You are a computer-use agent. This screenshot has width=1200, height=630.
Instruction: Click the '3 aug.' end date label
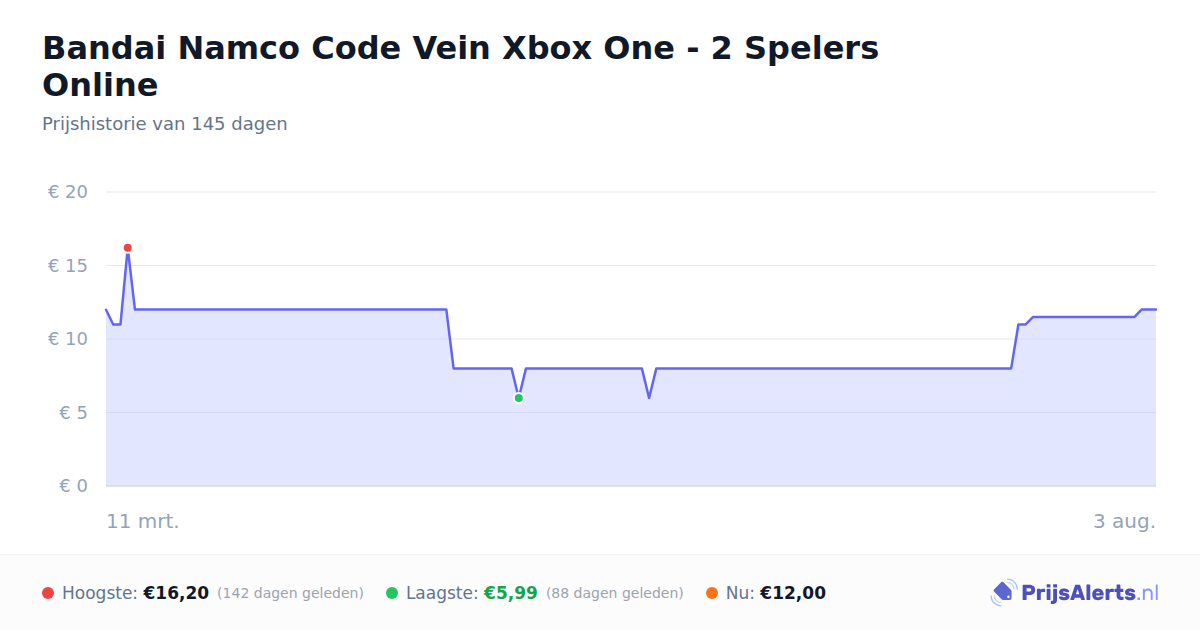pos(1125,522)
